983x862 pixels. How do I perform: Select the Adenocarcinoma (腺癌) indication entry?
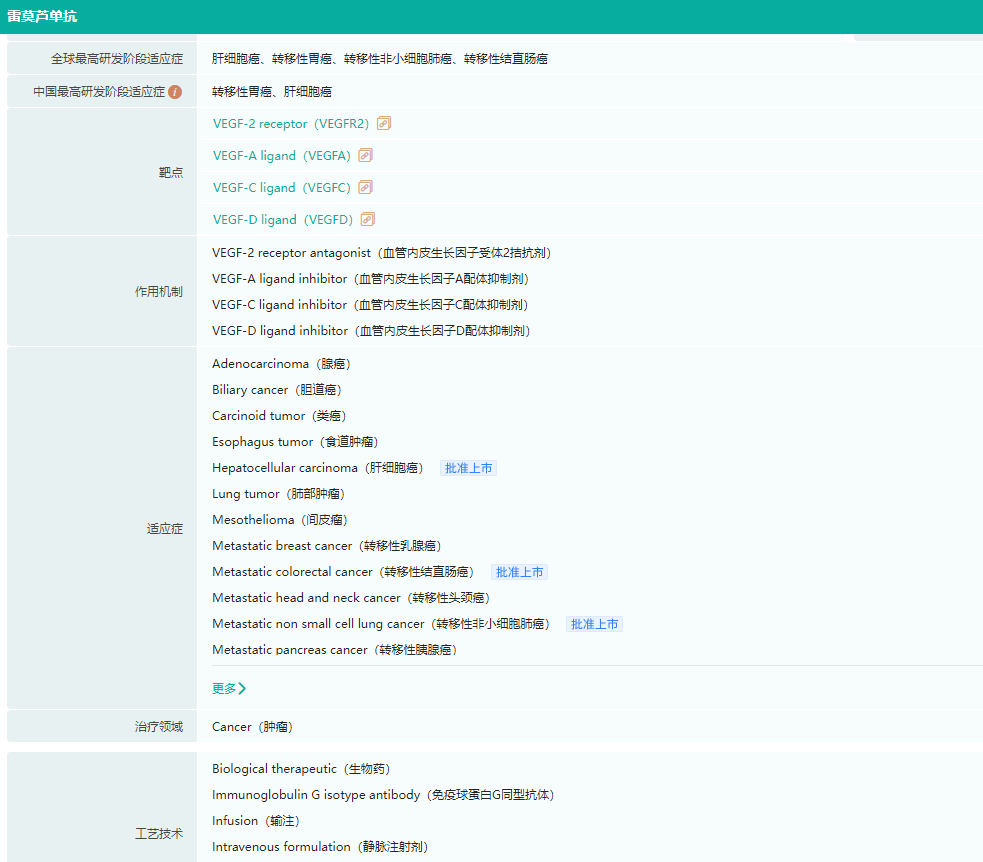tap(281, 364)
